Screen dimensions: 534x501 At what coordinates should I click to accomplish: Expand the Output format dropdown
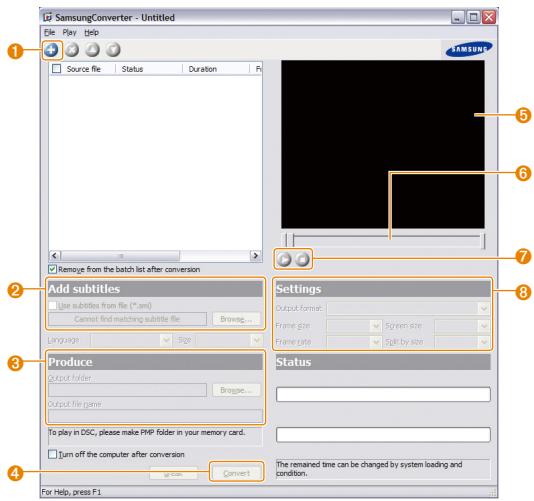point(484,309)
